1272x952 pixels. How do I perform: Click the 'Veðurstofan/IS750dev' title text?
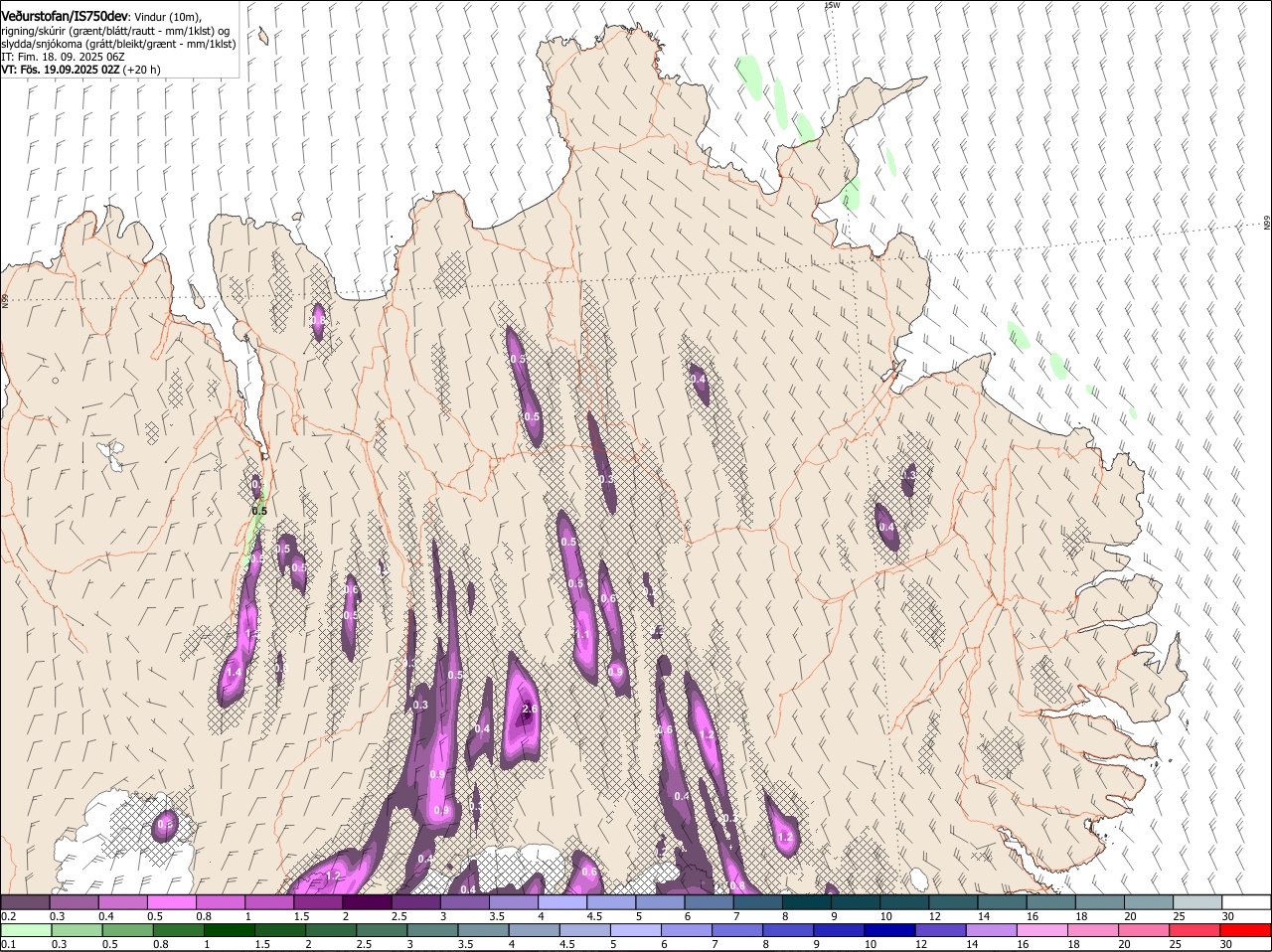pyautogui.click(x=65, y=17)
